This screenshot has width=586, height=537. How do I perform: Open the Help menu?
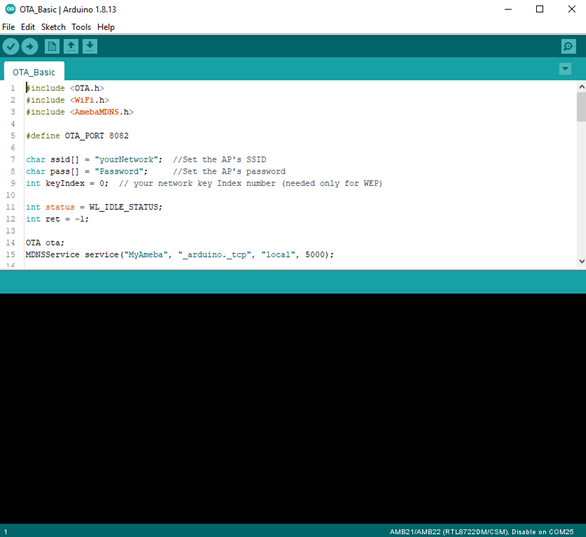tap(106, 27)
